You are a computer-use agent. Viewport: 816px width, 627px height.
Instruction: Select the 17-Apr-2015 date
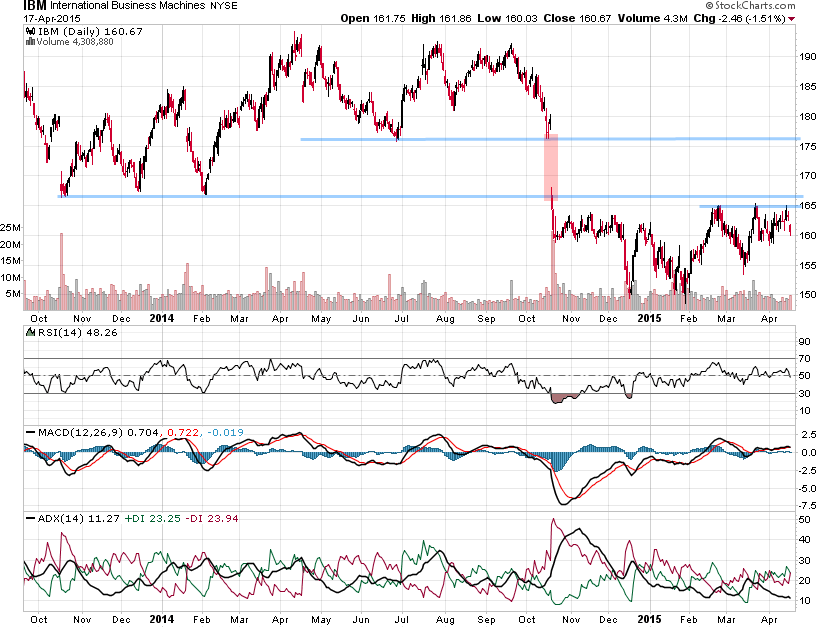(52, 18)
